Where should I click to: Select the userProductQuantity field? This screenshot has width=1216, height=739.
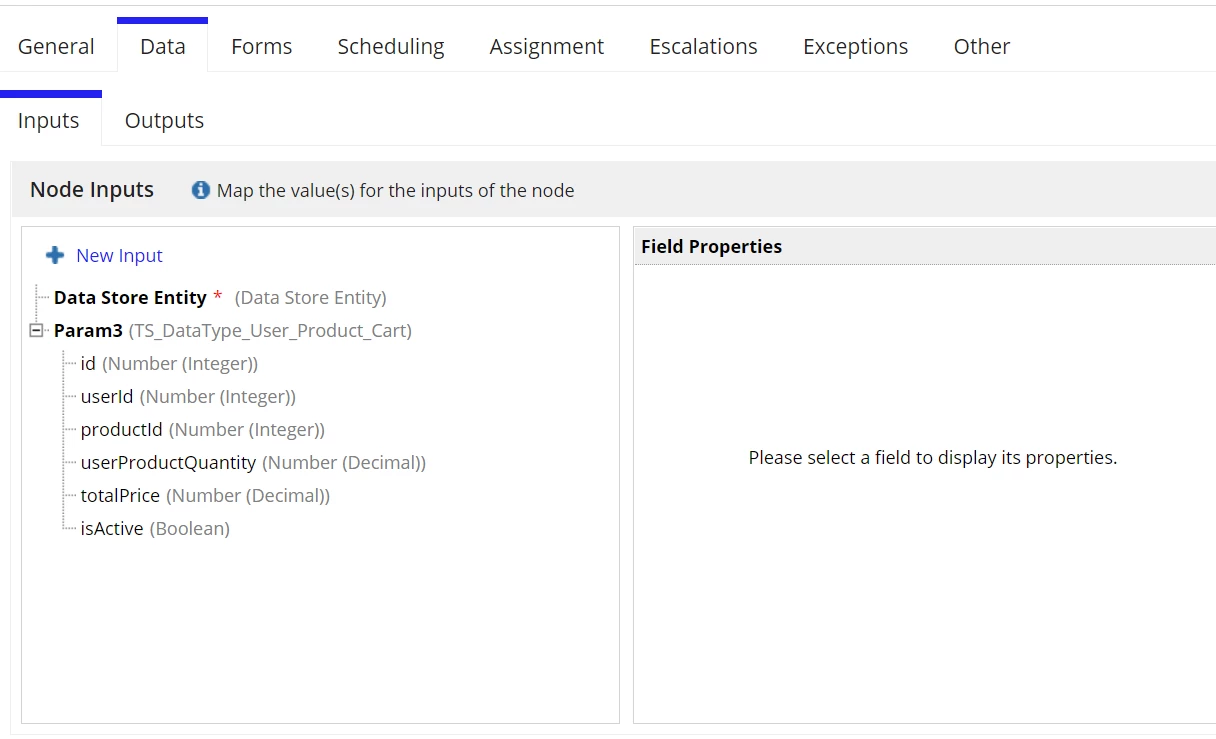[x=253, y=463]
